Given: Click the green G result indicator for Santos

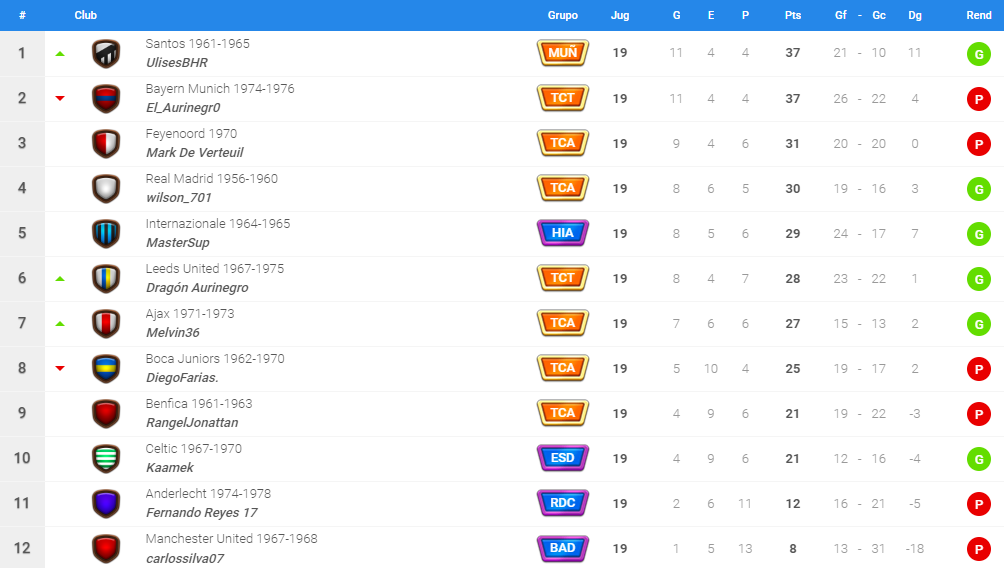Looking at the screenshot, I should point(978,54).
